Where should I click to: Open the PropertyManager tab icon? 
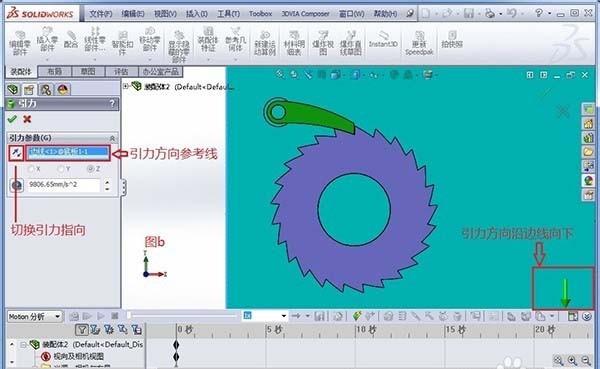pos(29,90)
